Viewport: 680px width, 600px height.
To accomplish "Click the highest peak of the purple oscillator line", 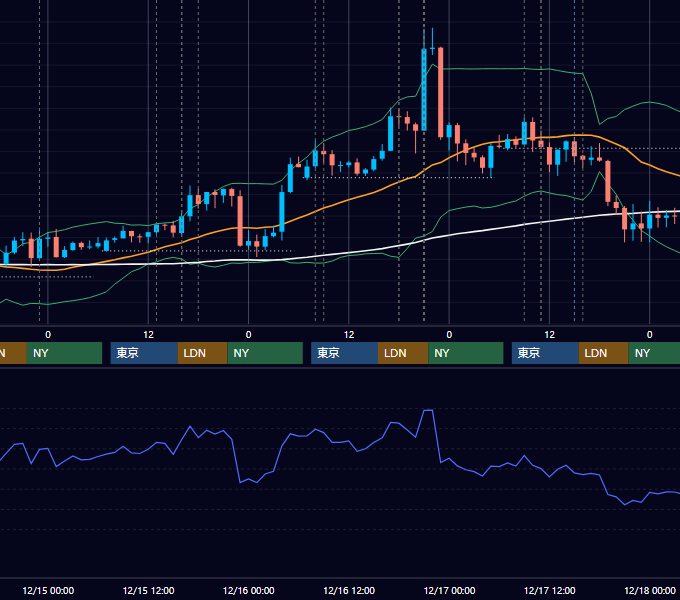I will tap(428, 410).
